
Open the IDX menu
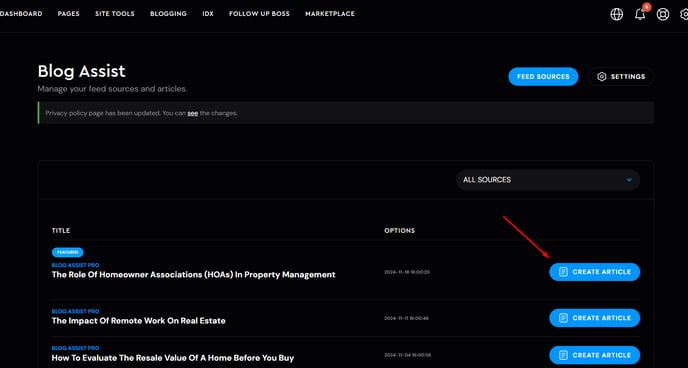tap(208, 14)
